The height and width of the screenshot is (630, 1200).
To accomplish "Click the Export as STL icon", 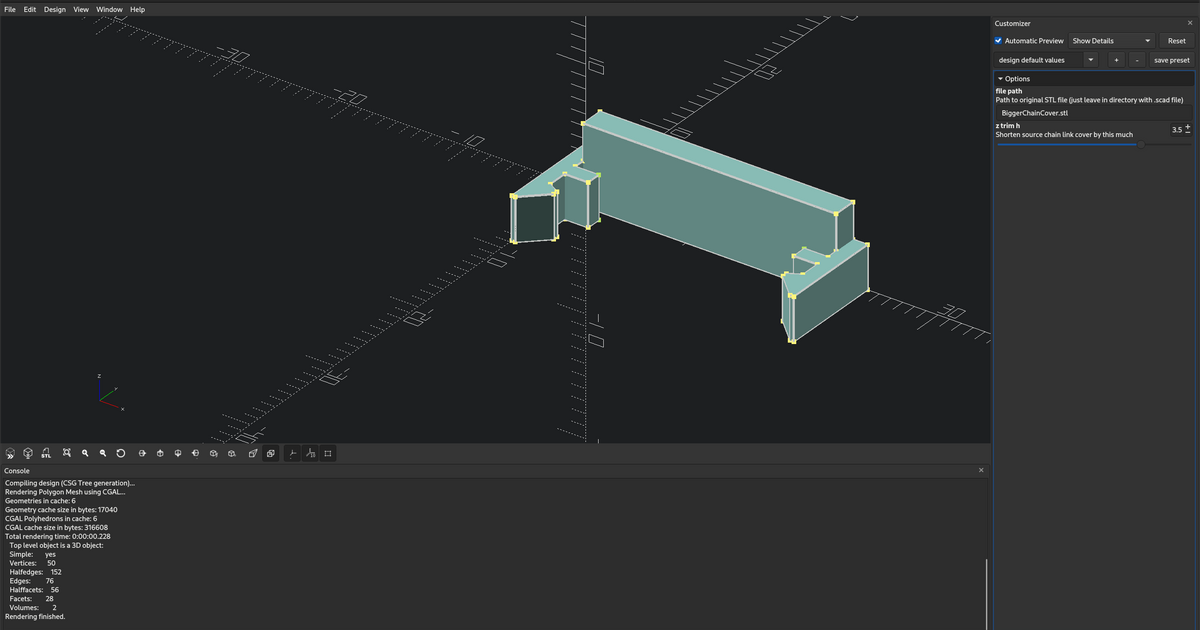I will coord(46,453).
